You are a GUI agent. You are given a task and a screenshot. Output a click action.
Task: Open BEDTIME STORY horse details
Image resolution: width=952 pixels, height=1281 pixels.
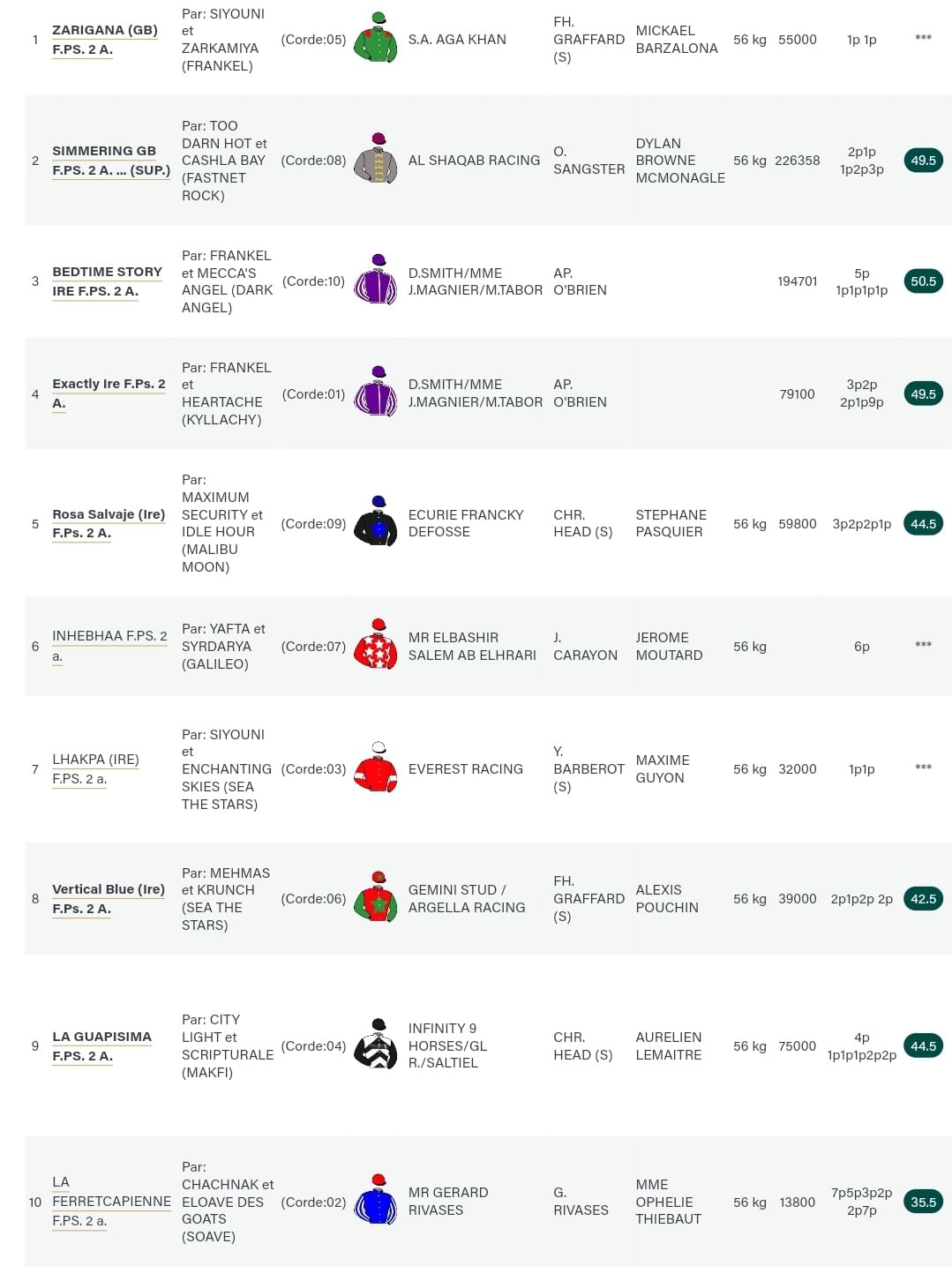coord(107,272)
